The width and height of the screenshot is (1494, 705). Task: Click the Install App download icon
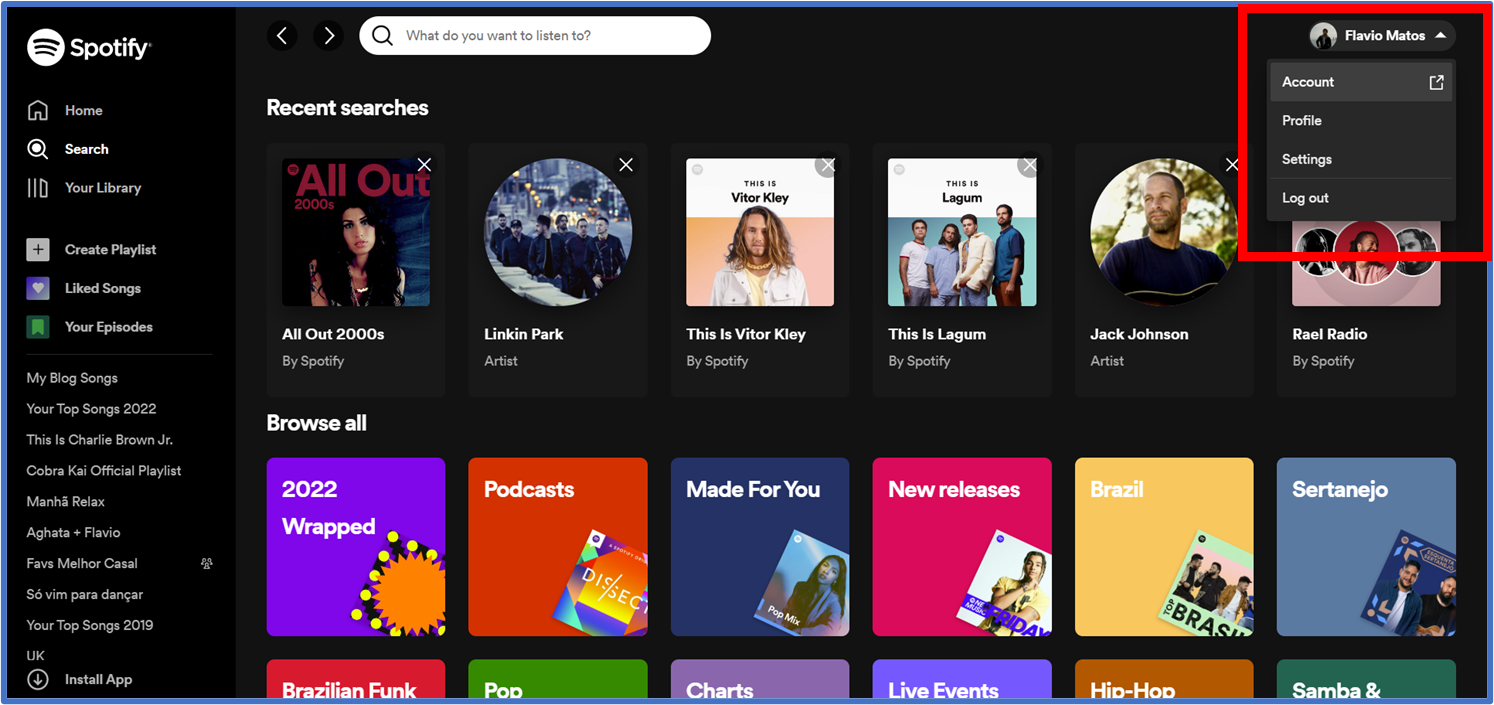pyautogui.click(x=38, y=679)
